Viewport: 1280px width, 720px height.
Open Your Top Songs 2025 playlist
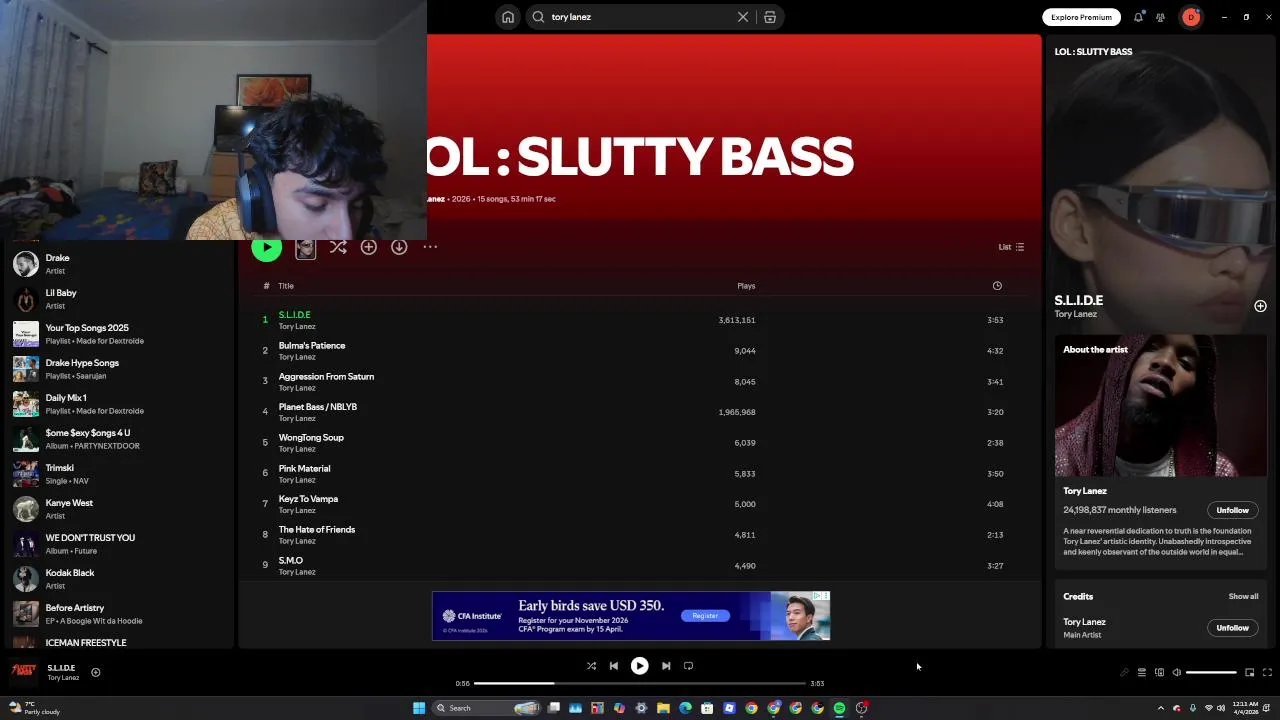(120, 334)
